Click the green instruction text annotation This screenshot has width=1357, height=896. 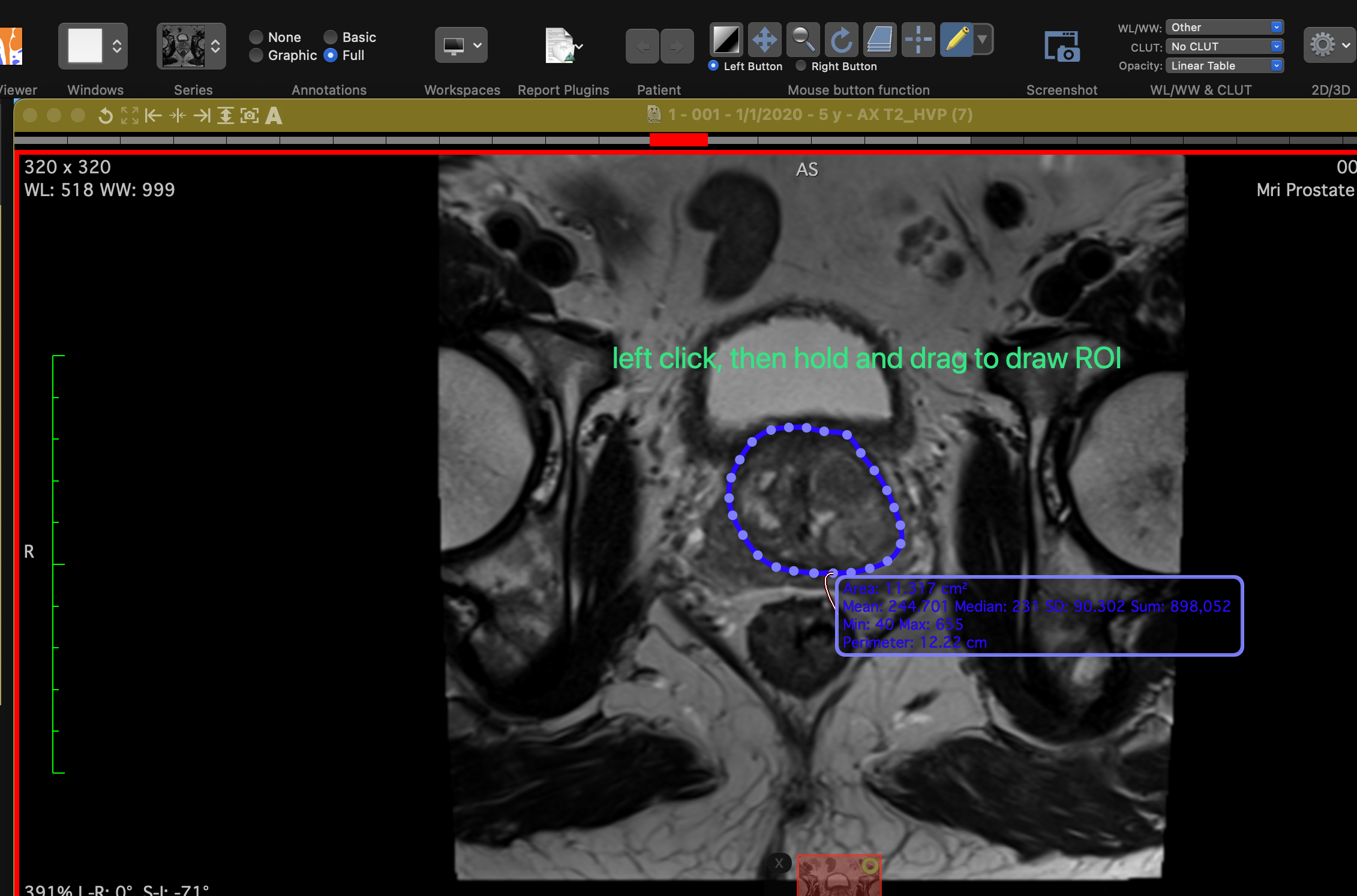pyautogui.click(x=867, y=359)
